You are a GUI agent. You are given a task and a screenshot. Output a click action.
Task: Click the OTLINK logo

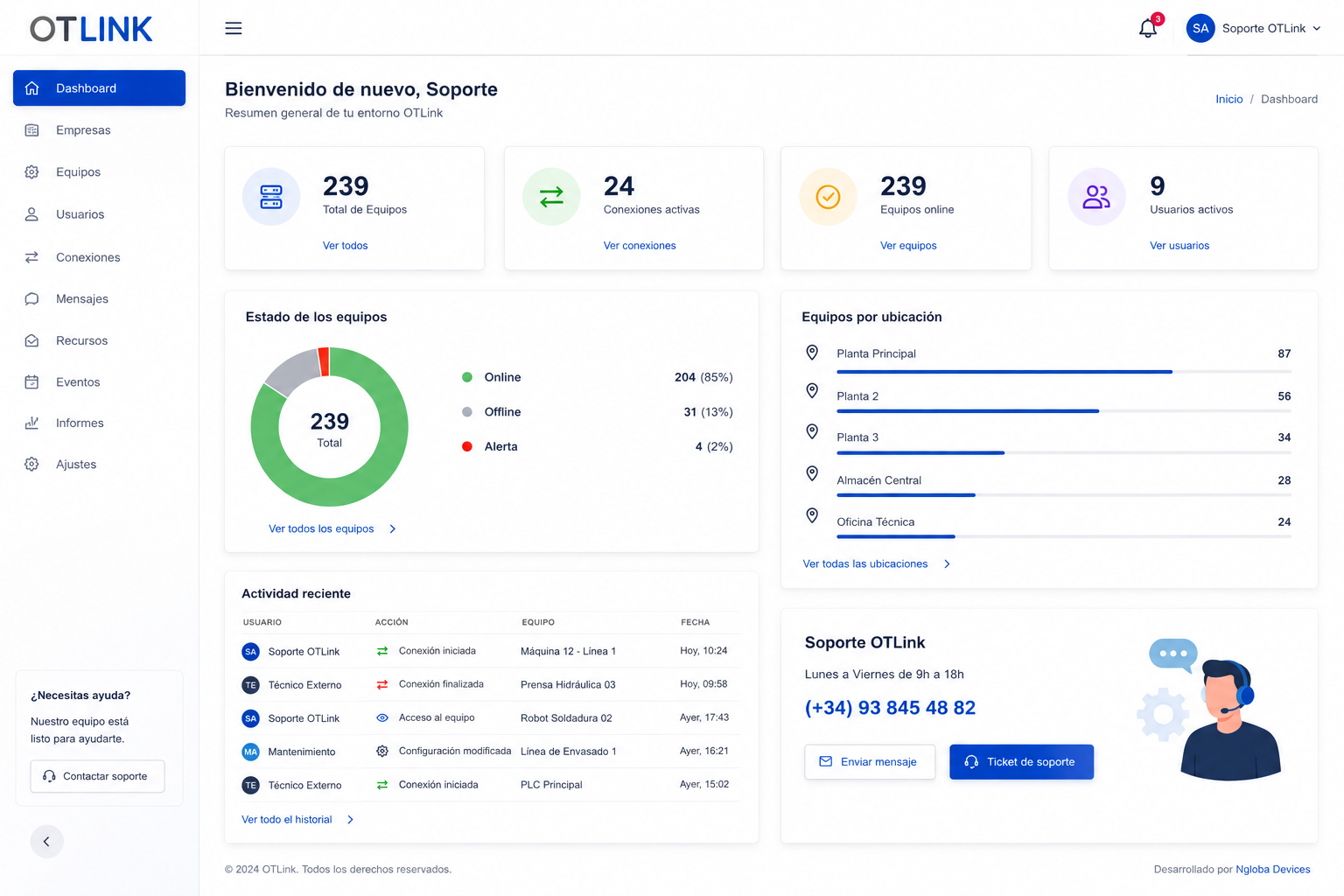[x=91, y=29]
